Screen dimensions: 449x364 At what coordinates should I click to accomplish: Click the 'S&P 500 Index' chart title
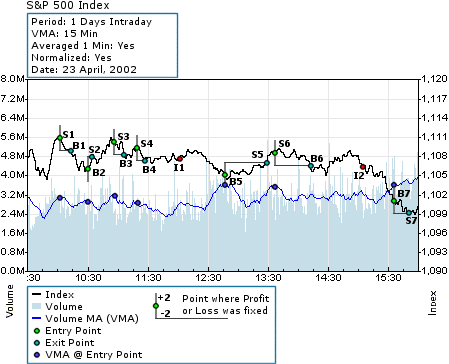point(68,5)
